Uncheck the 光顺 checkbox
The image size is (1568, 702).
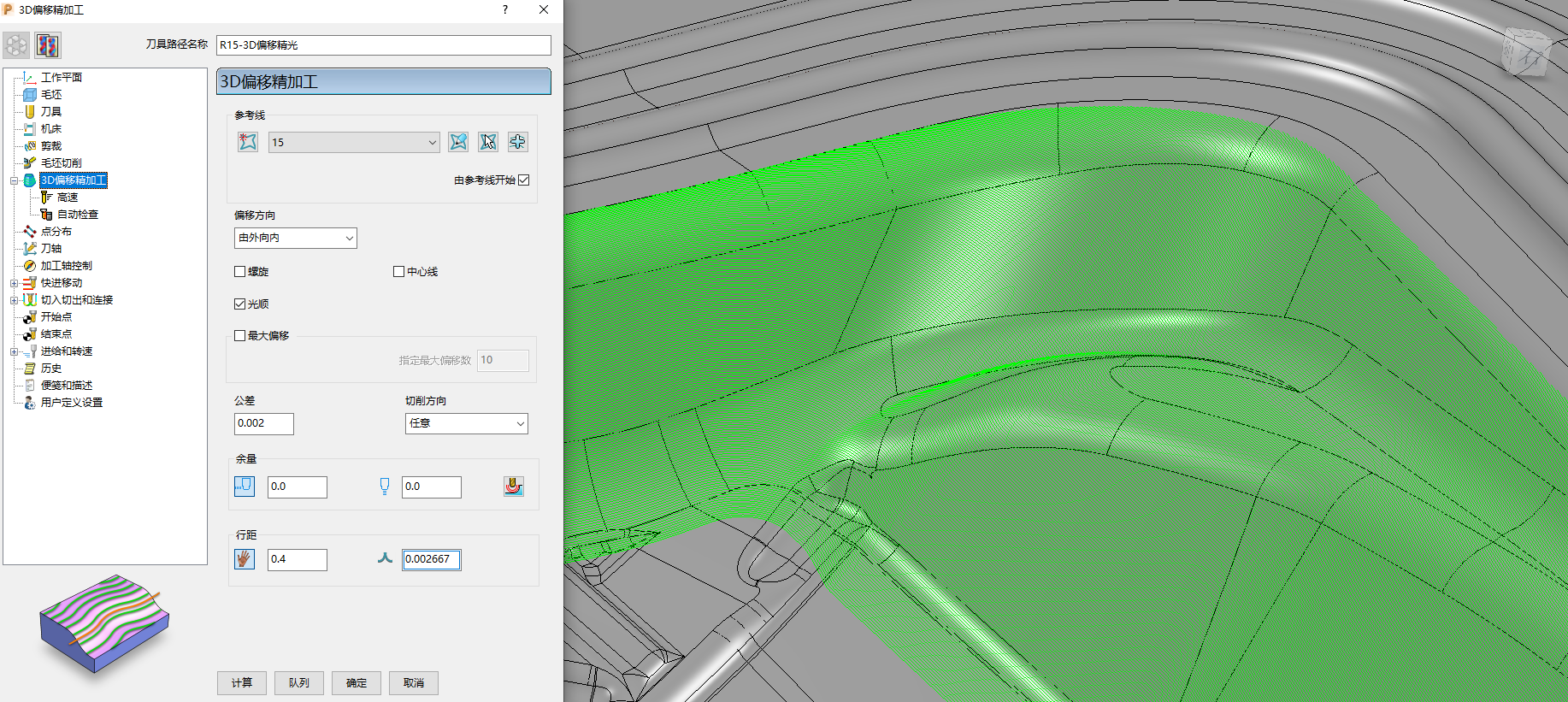click(240, 304)
